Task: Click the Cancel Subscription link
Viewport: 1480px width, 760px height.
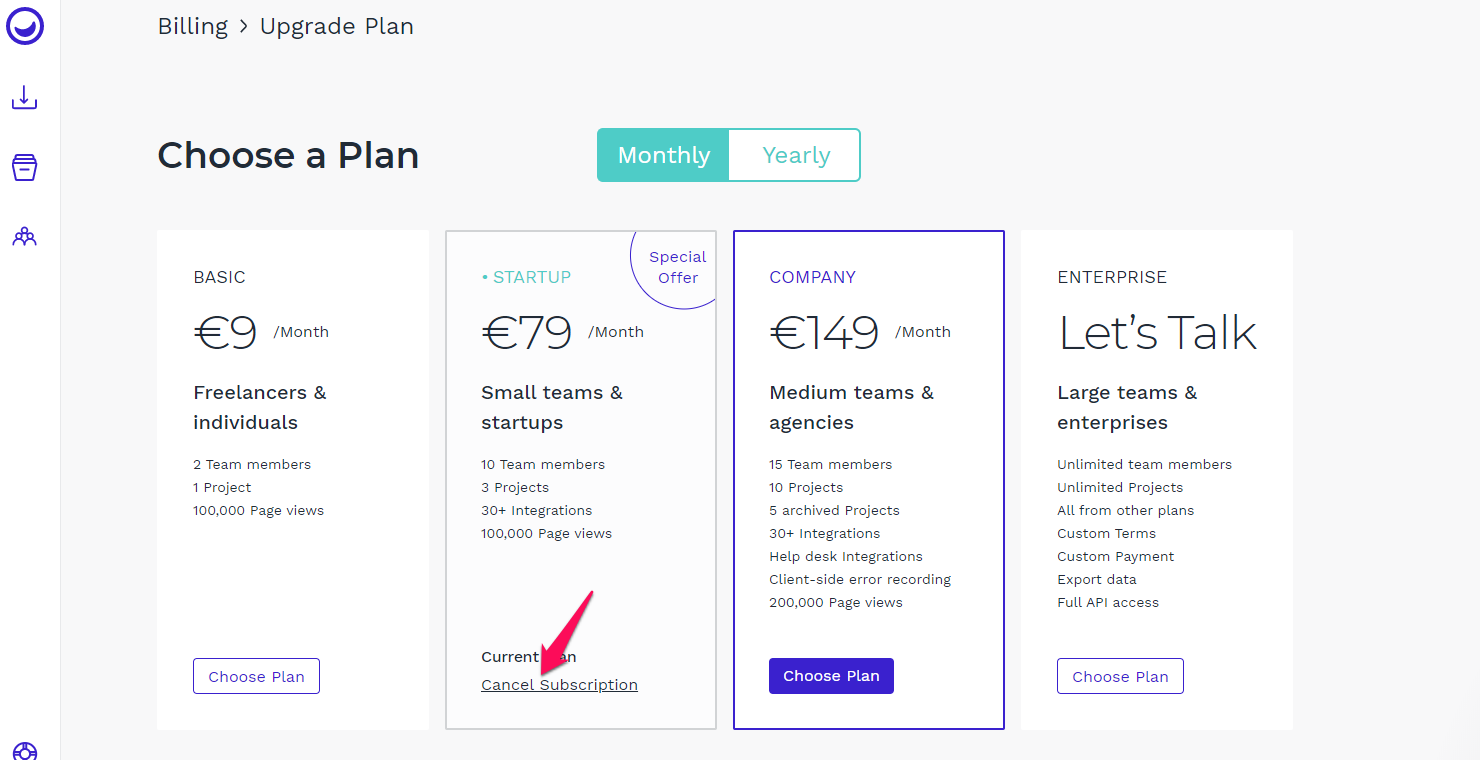Action: 559,685
